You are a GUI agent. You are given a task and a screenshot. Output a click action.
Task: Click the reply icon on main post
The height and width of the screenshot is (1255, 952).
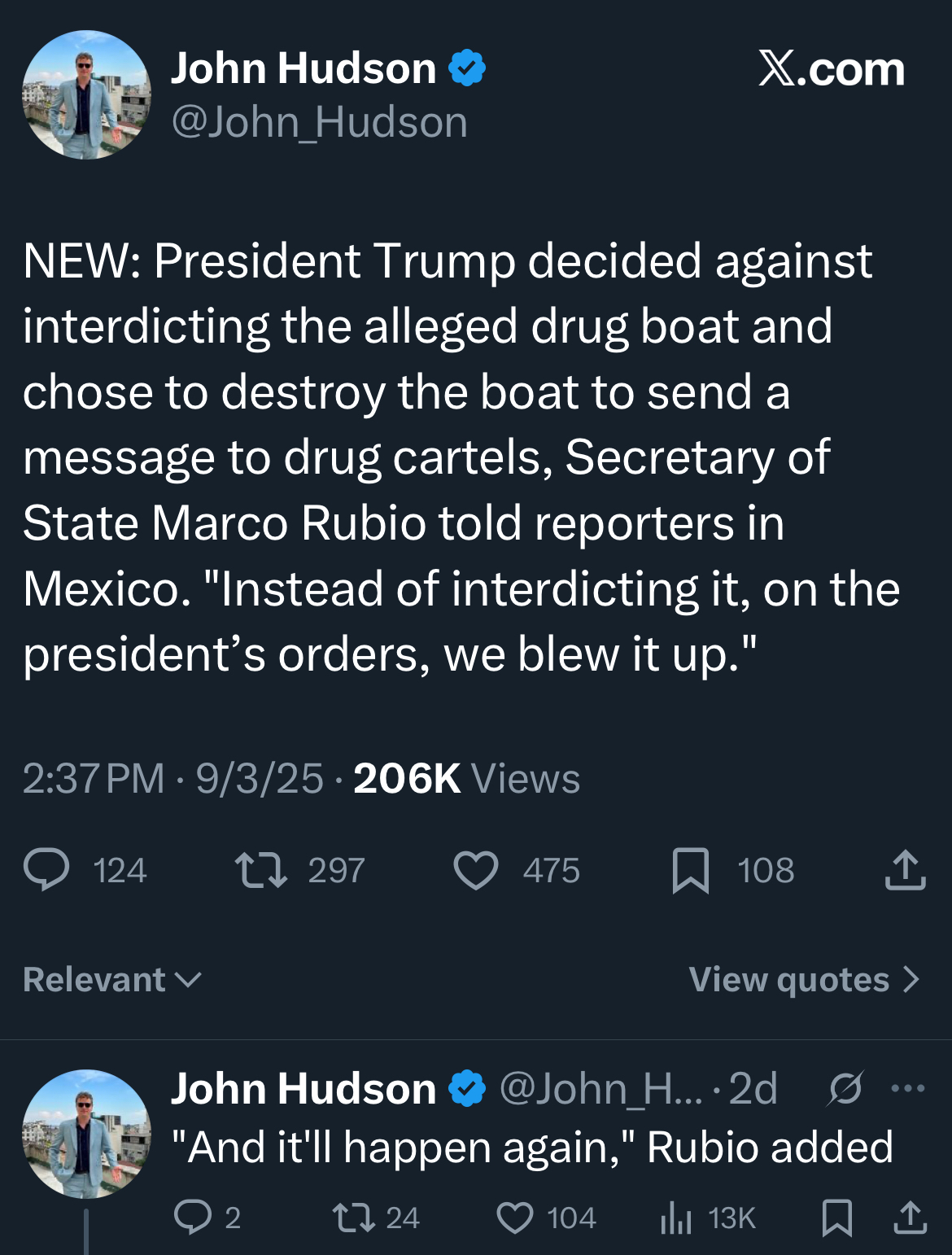tap(47, 870)
